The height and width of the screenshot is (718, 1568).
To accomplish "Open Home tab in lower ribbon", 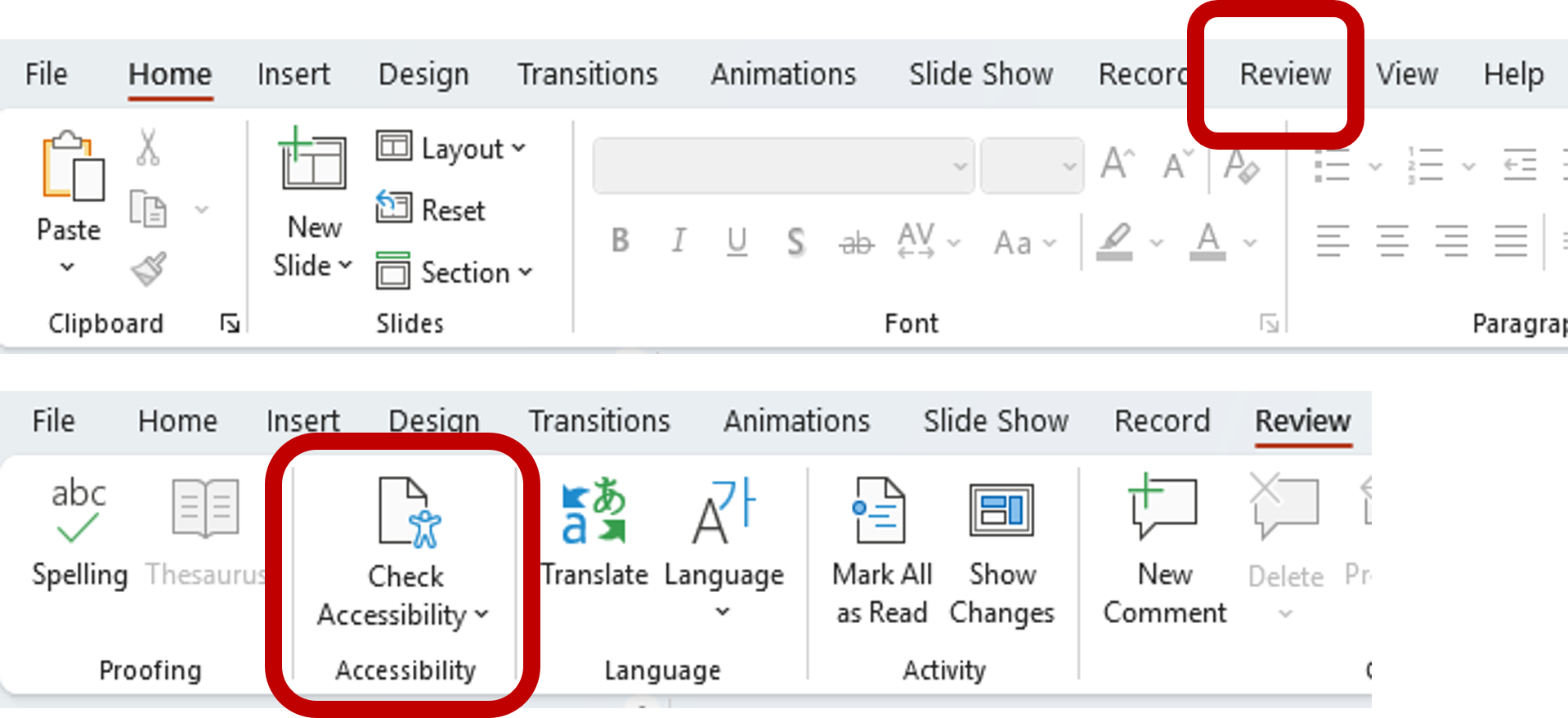I will click(177, 421).
